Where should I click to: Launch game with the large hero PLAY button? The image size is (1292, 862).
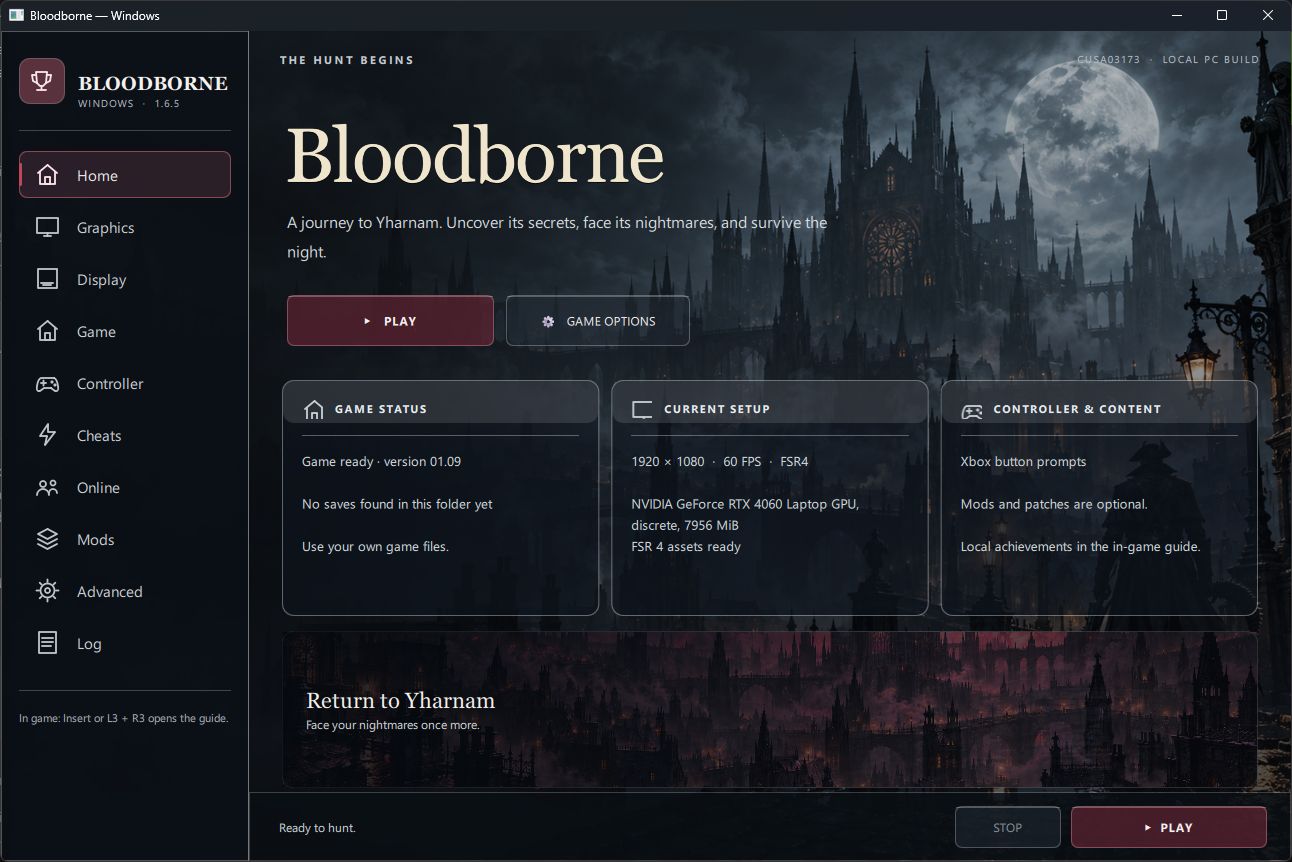tap(390, 321)
